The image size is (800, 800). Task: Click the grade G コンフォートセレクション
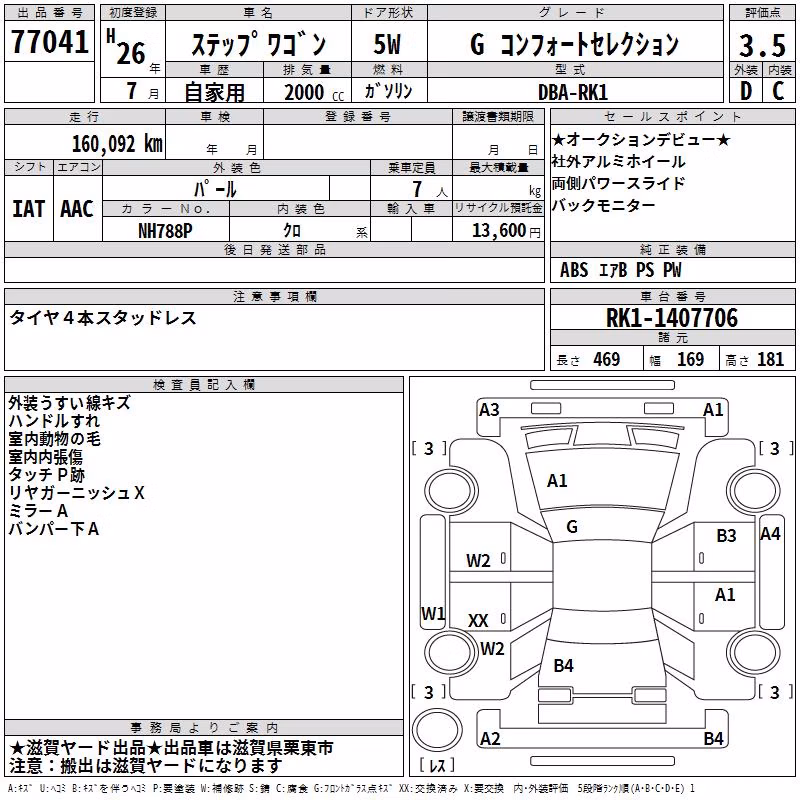click(574, 44)
